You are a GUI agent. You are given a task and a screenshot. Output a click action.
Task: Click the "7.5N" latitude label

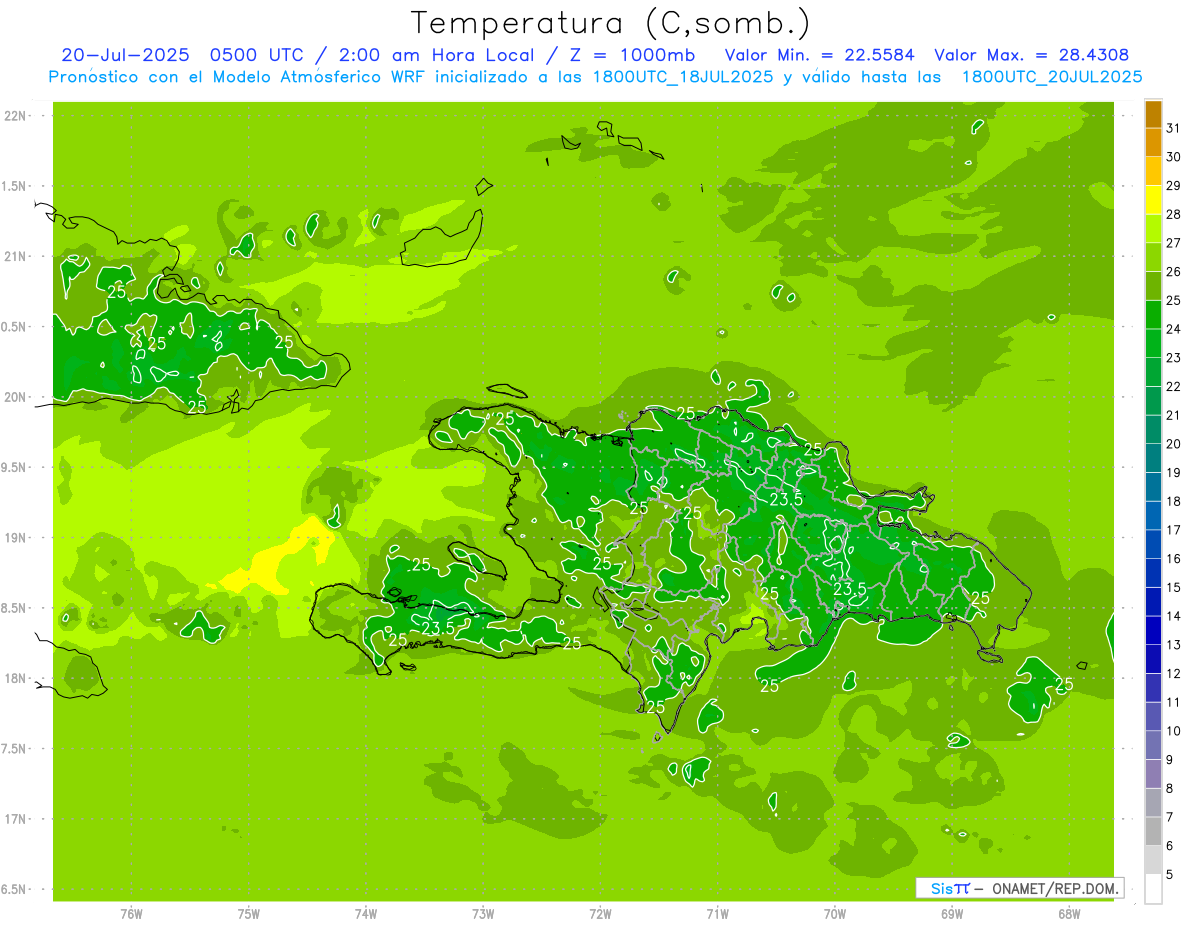pyautogui.click(x=15, y=748)
